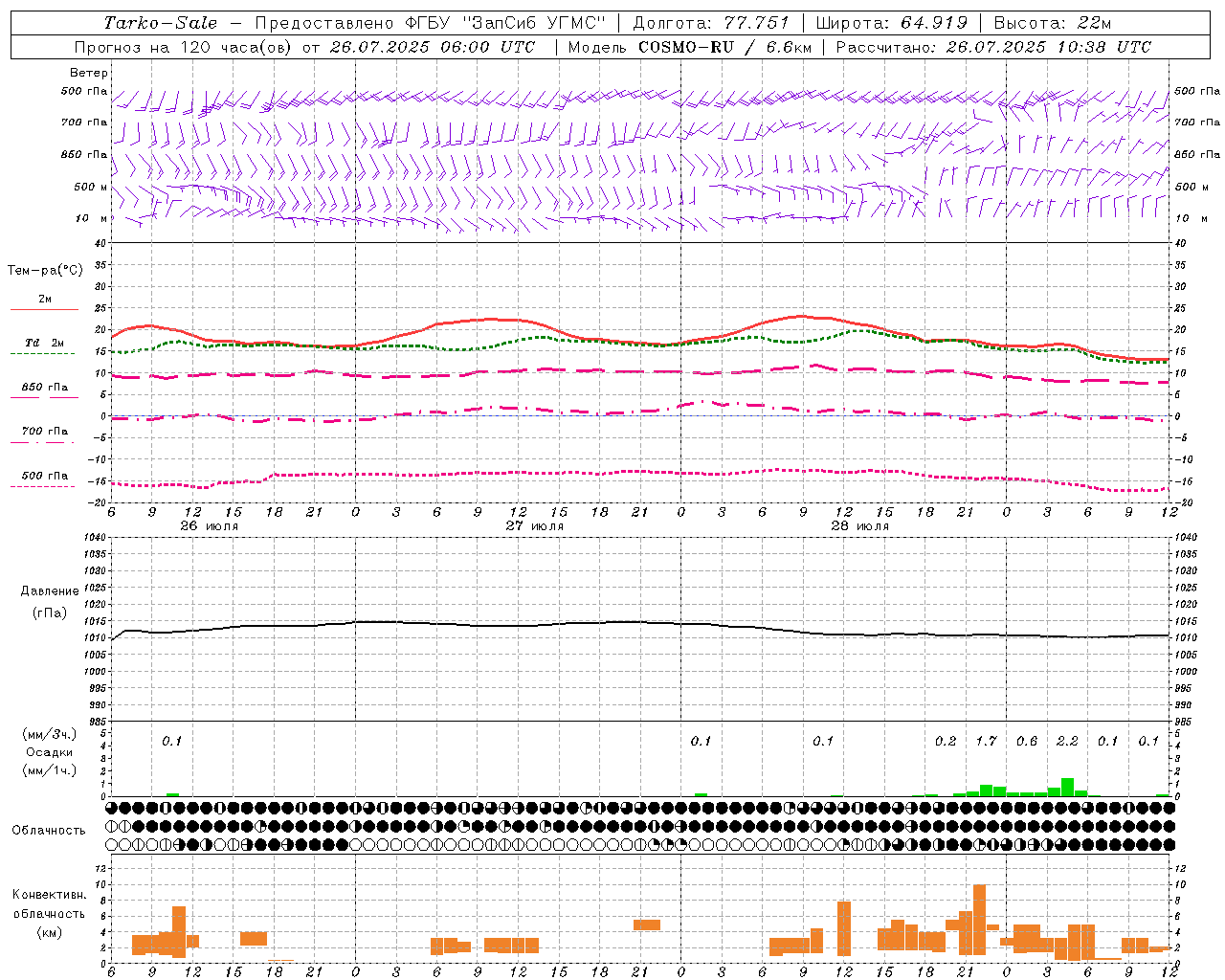Select the "Предоставлено ФГБУ ЗапСиб УГМС" provider text
This screenshot has height=980, width=1225.
[430, 23]
